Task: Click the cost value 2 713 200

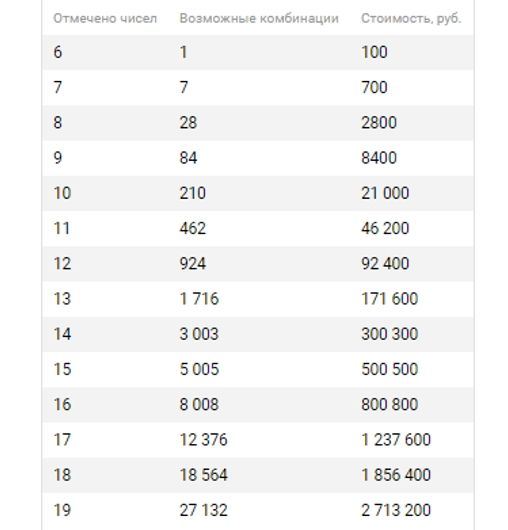Action: [x=396, y=510]
